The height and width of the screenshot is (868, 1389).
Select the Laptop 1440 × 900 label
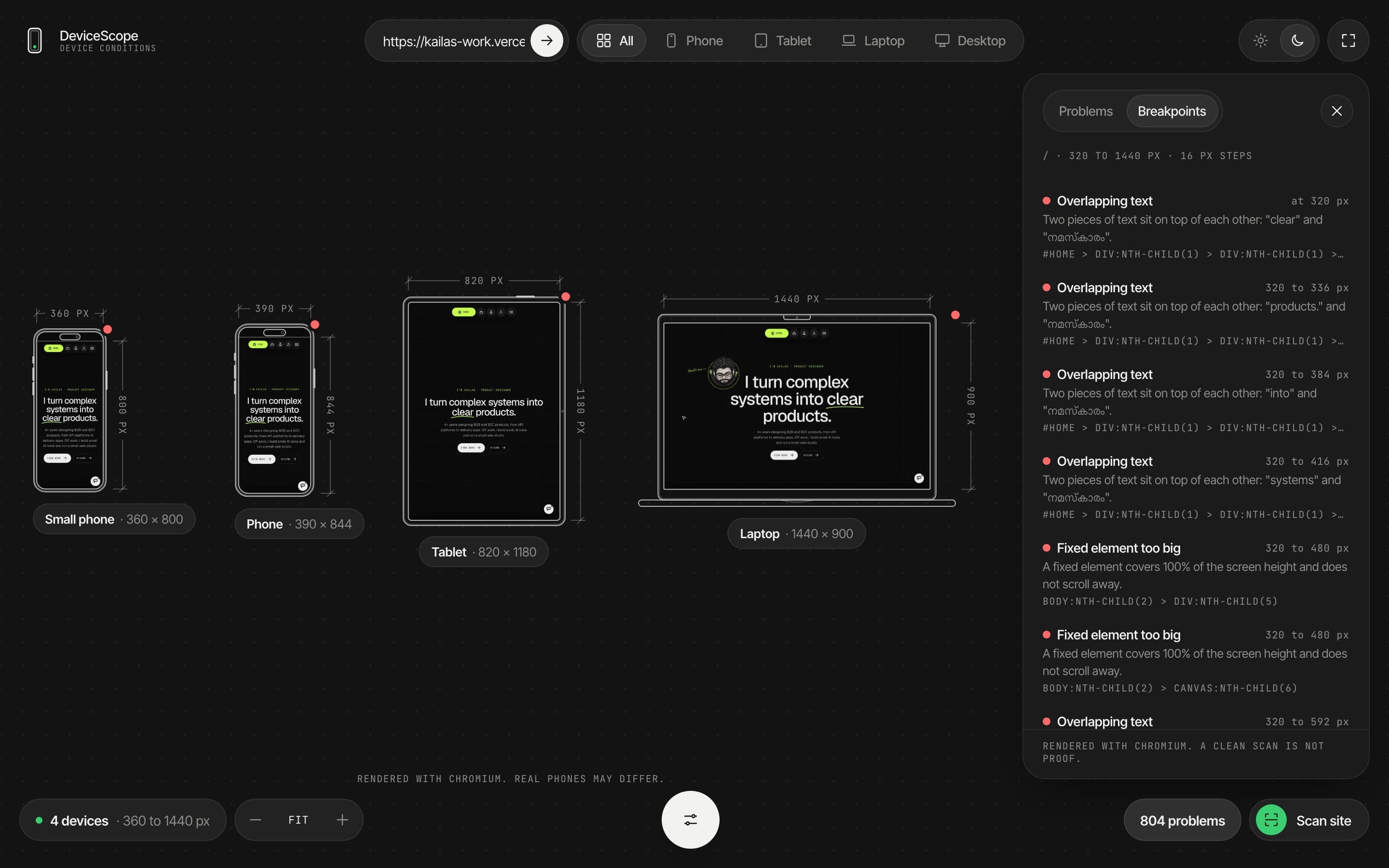point(797,534)
